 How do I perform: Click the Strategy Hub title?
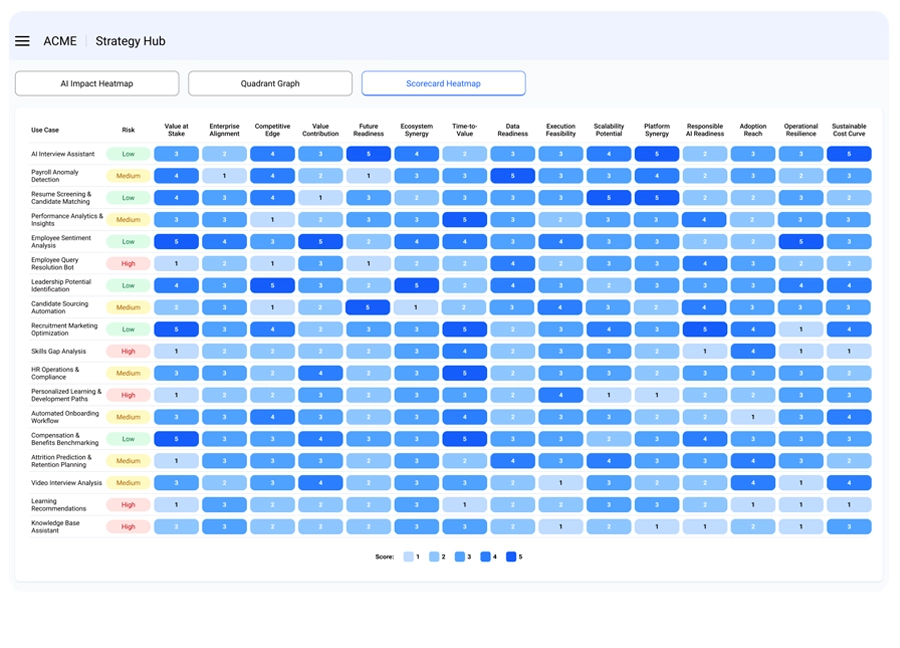pyautogui.click(x=130, y=42)
